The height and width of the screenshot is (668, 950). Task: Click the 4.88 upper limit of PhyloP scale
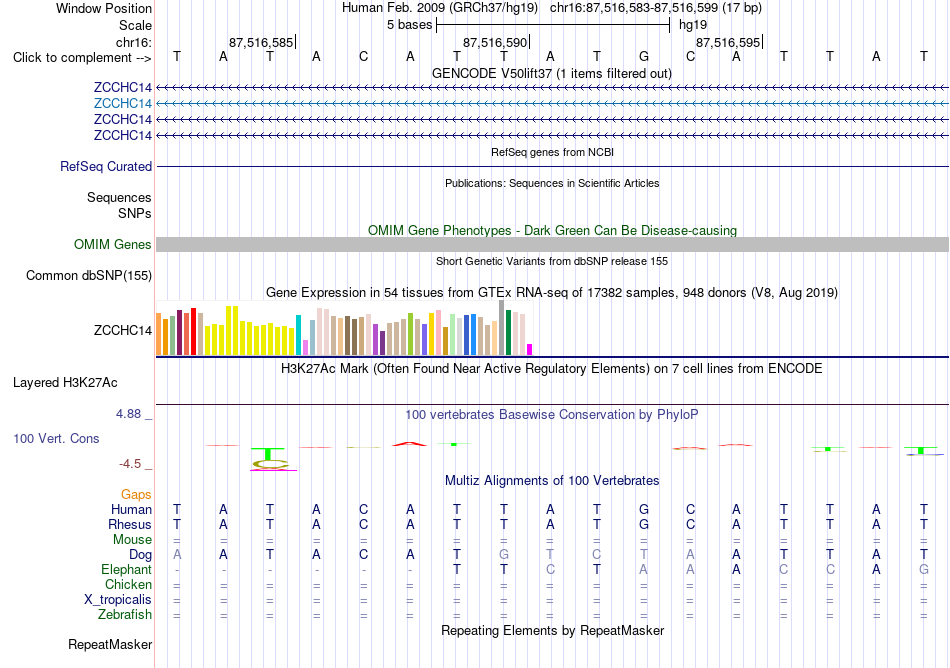pyautogui.click(x=128, y=414)
